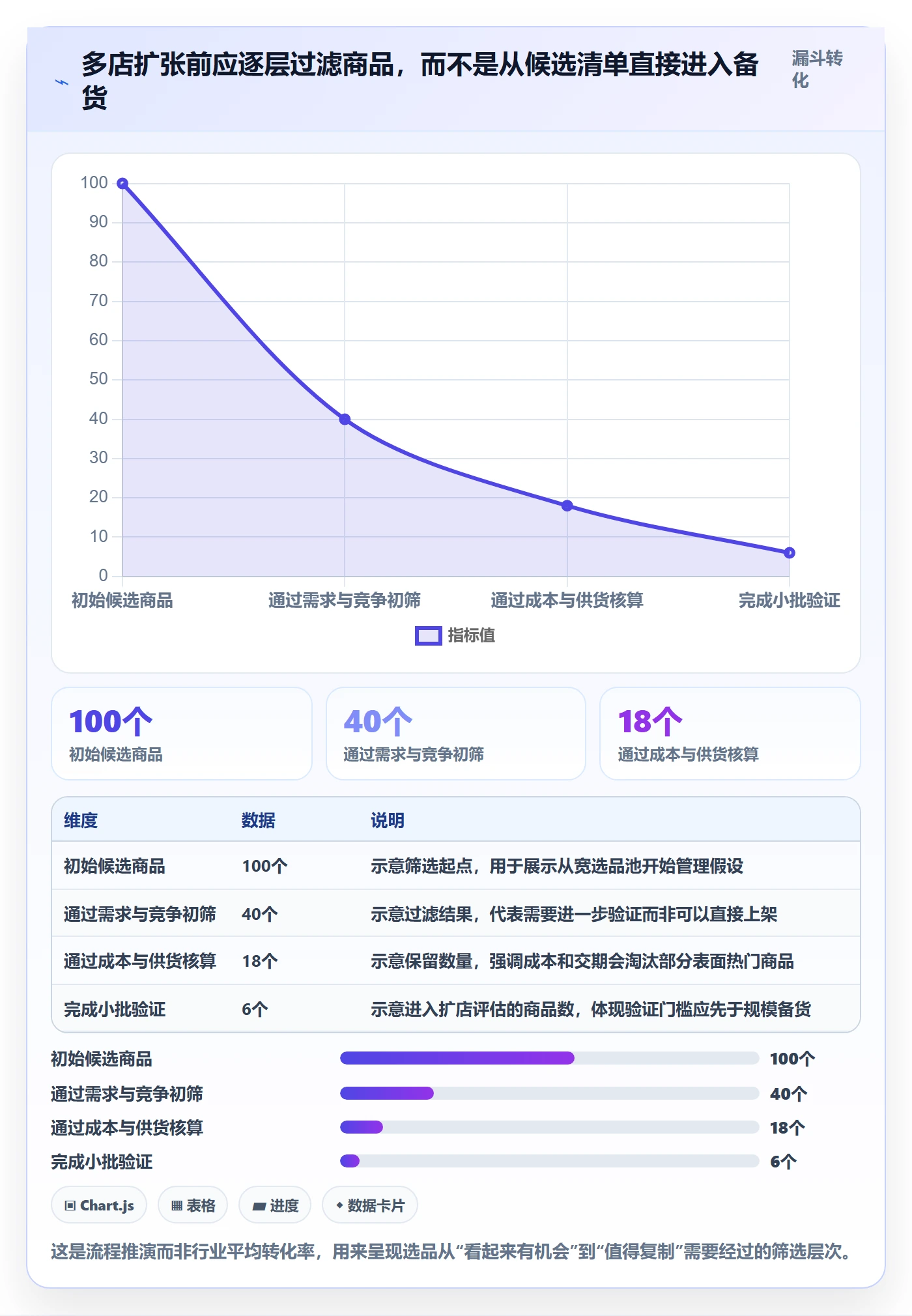The height and width of the screenshot is (1316, 912).
Task: Click the 18个 value beside the progress bar
Action: pyautogui.click(x=788, y=1128)
